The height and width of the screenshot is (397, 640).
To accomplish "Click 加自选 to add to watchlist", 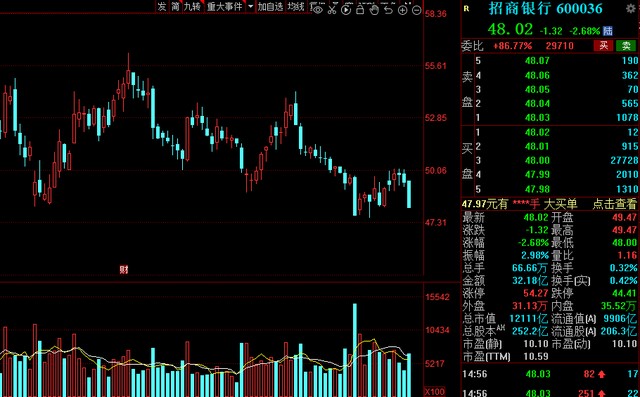I will (x=270, y=7).
